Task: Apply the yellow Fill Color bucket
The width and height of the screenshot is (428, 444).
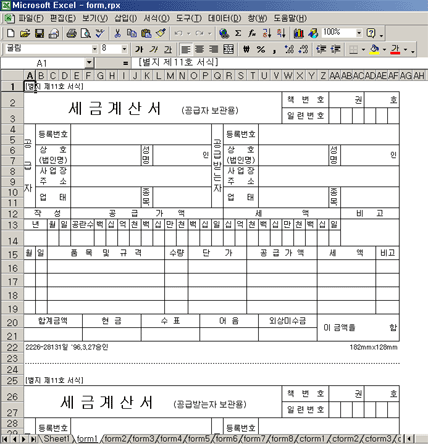Action: pyautogui.click(x=375, y=50)
